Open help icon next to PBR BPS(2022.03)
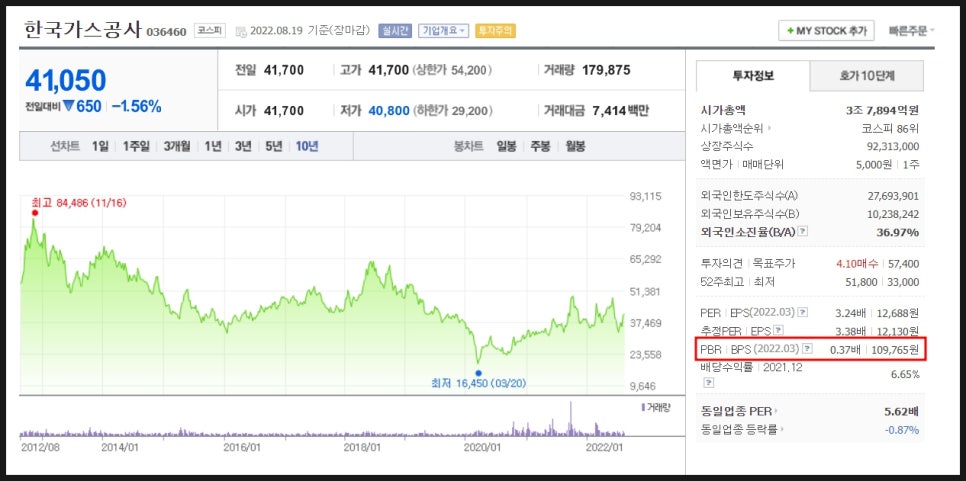 coord(808,349)
